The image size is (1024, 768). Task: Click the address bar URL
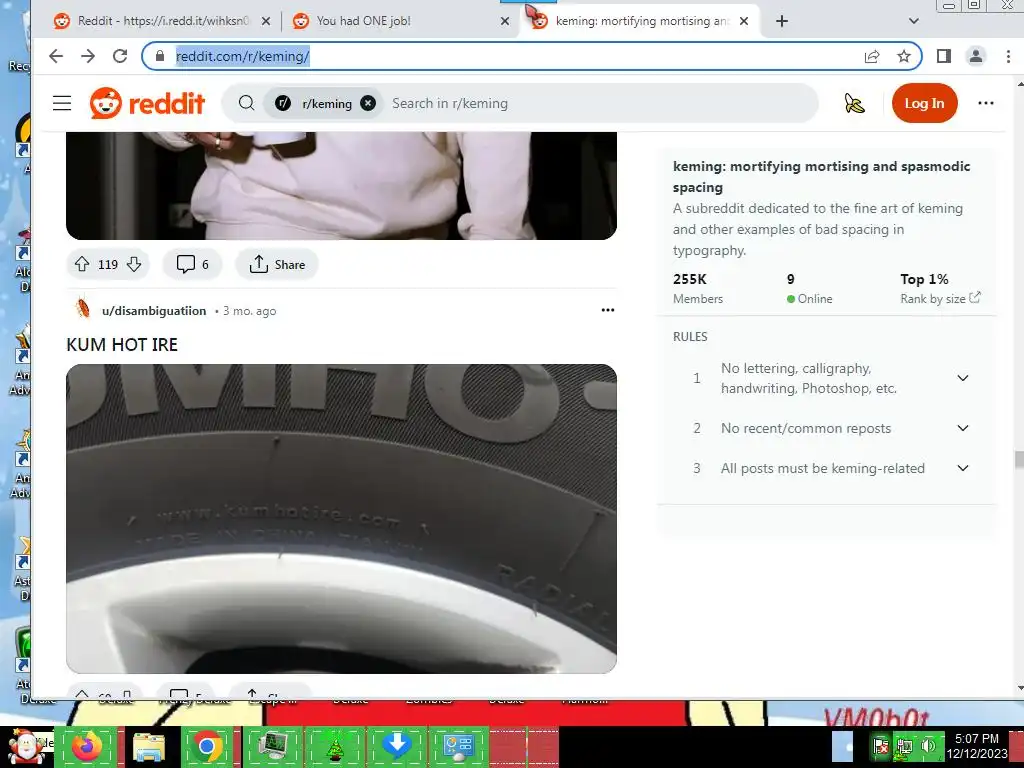(243, 56)
